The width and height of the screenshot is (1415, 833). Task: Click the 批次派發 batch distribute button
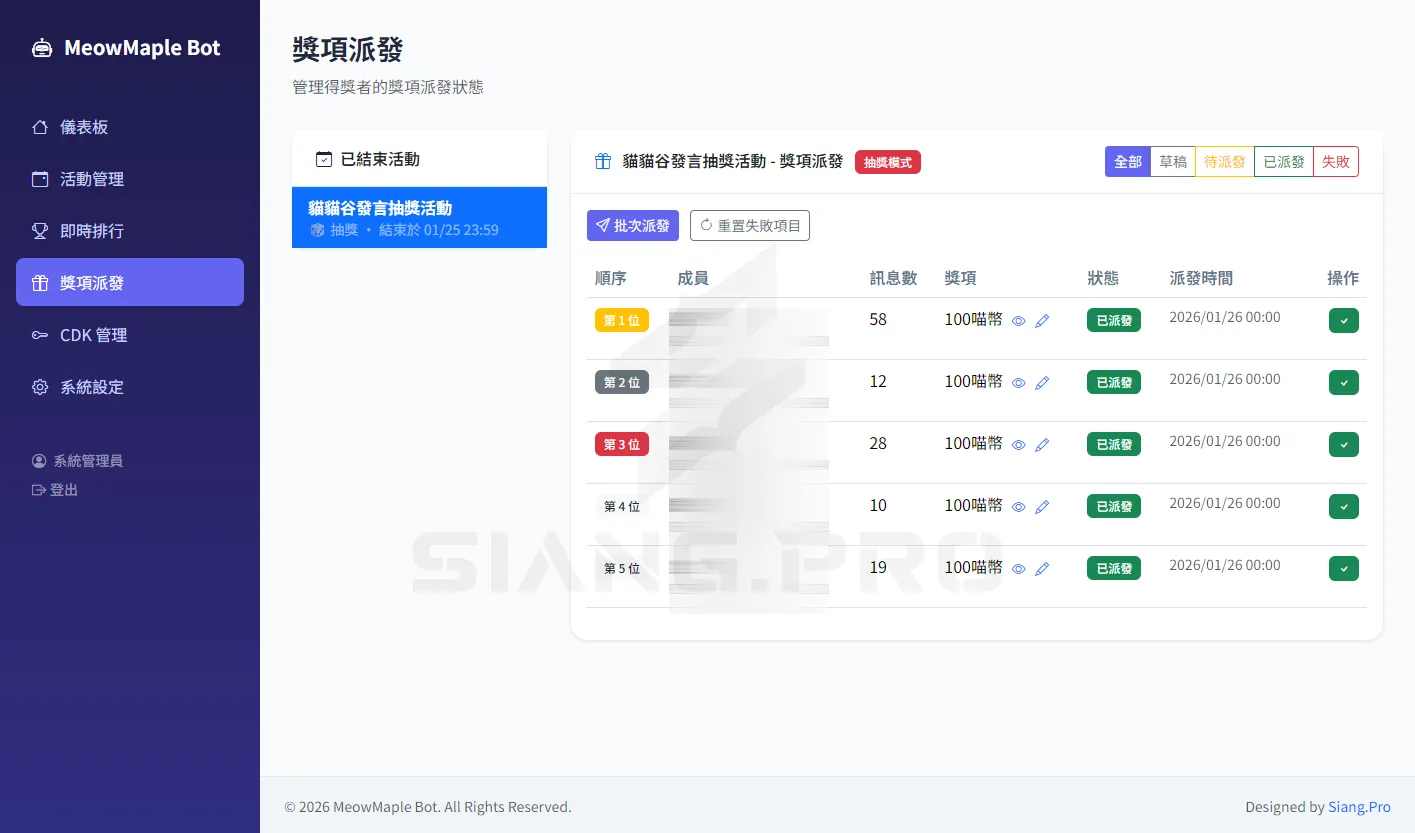(632, 225)
